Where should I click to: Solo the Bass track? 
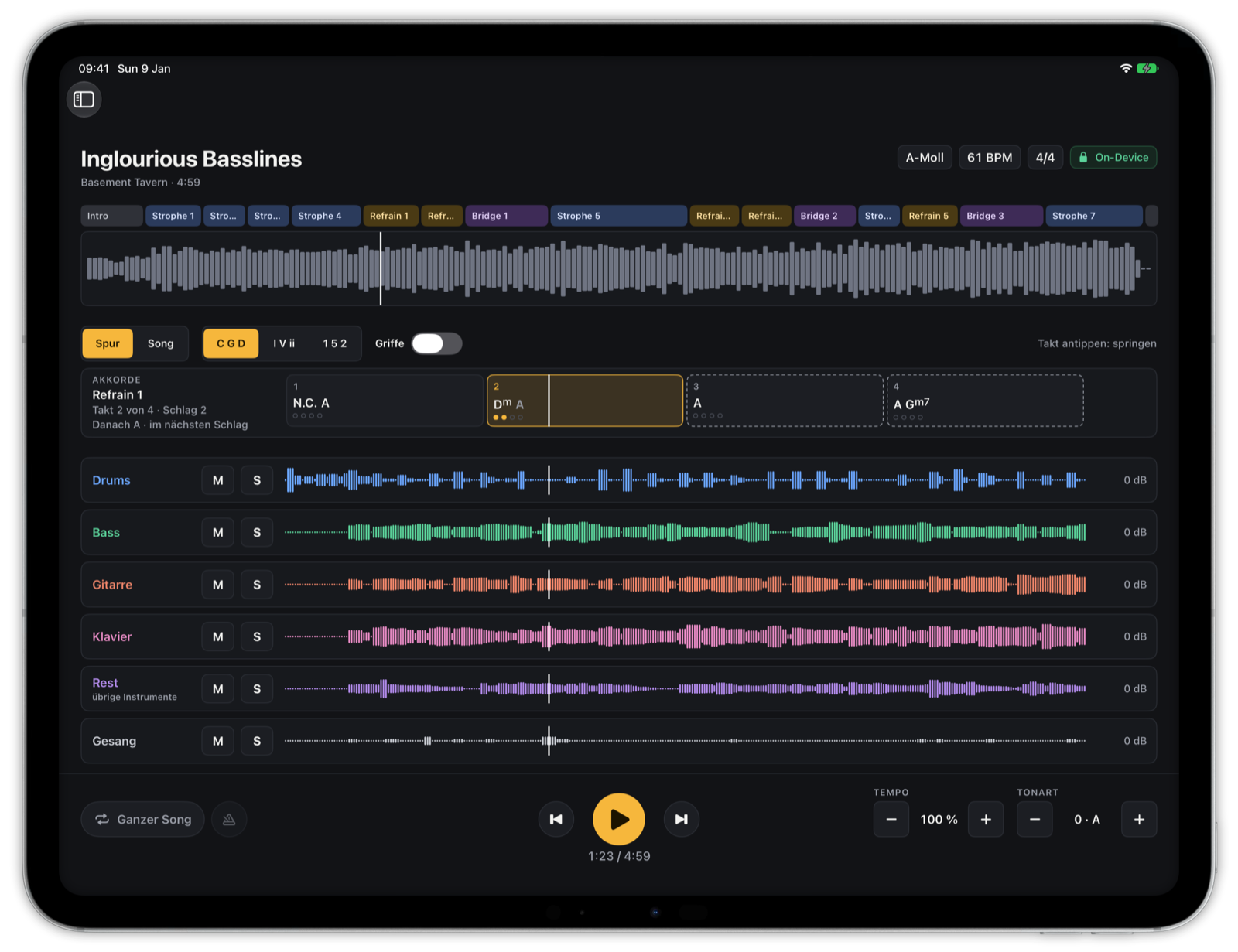click(x=257, y=532)
